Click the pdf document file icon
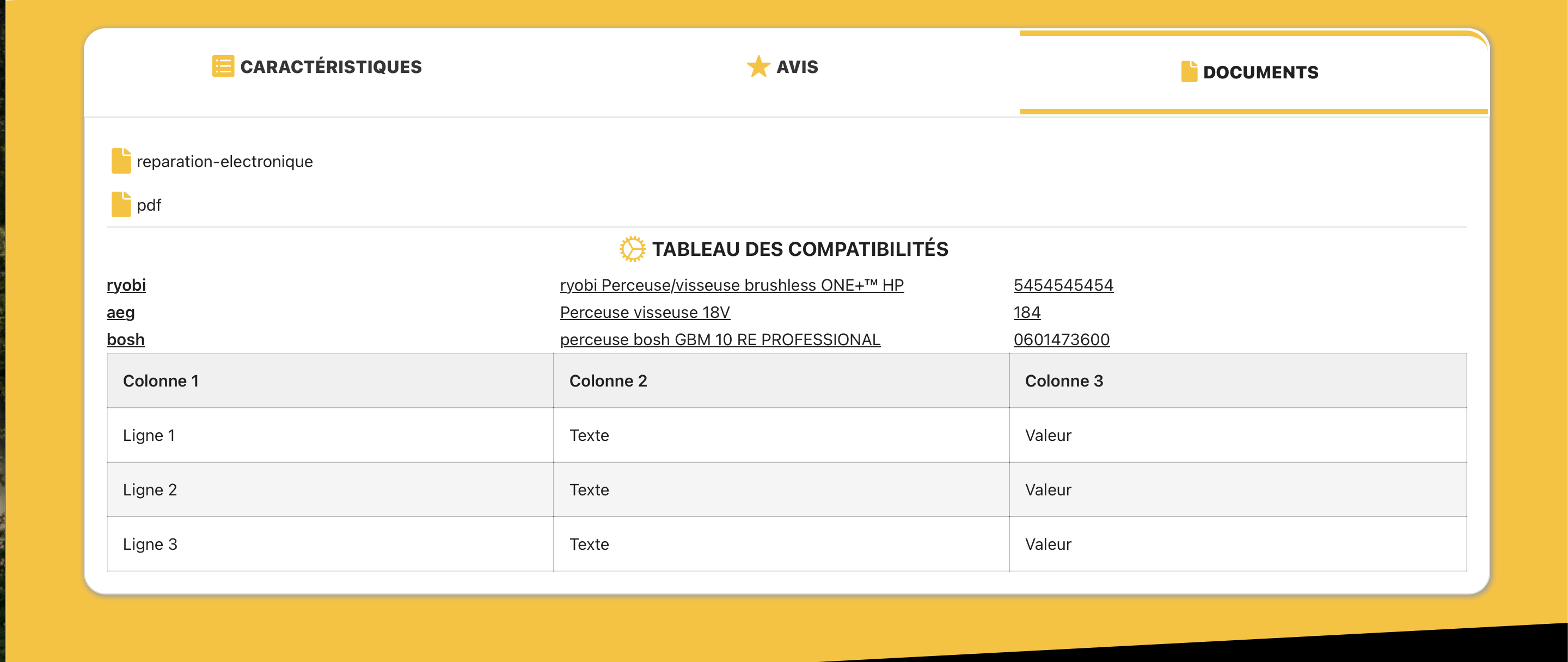 tap(120, 205)
